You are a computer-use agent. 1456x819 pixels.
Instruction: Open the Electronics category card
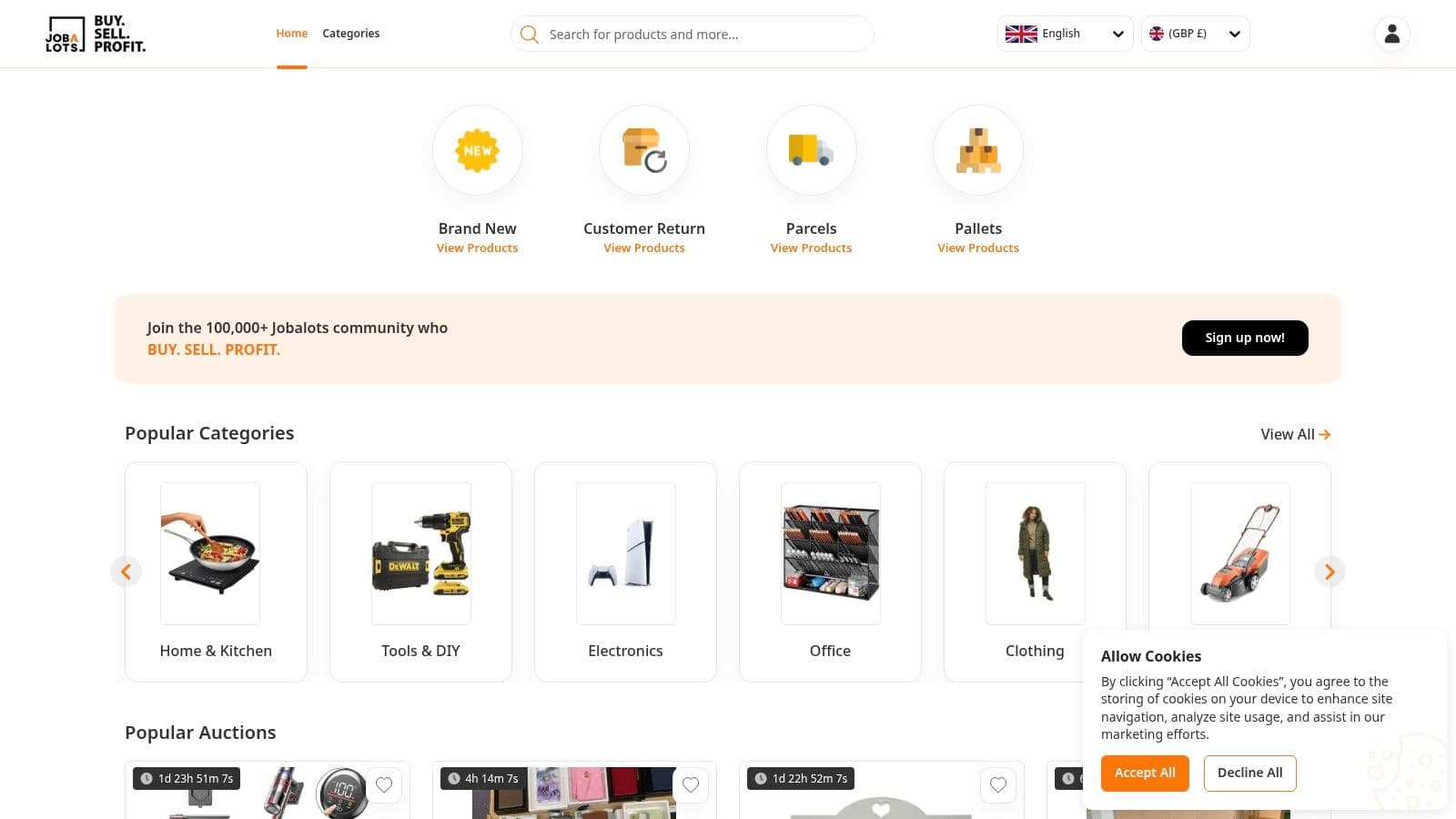[625, 571]
